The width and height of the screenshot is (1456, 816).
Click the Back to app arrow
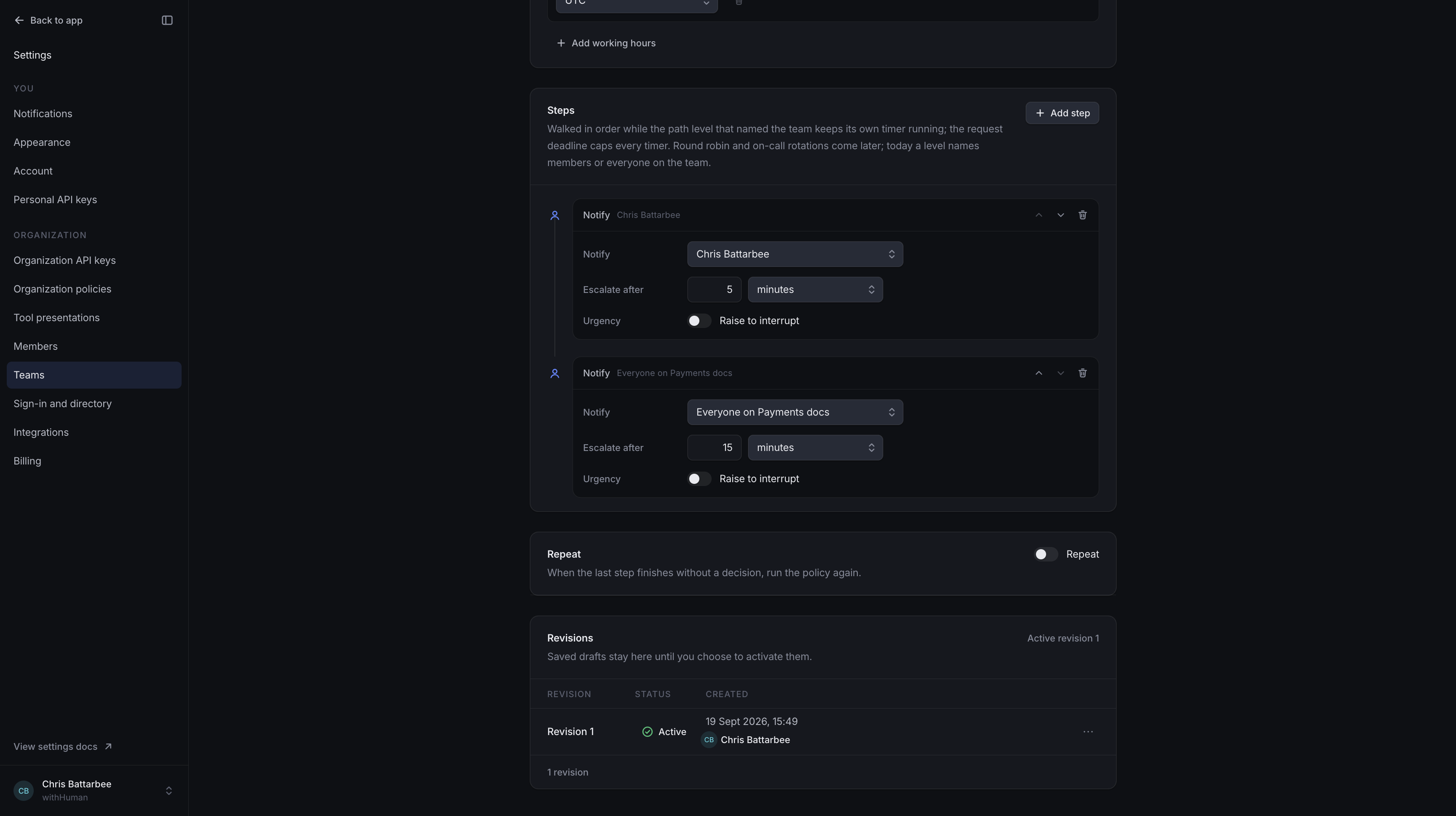[x=19, y=20]
